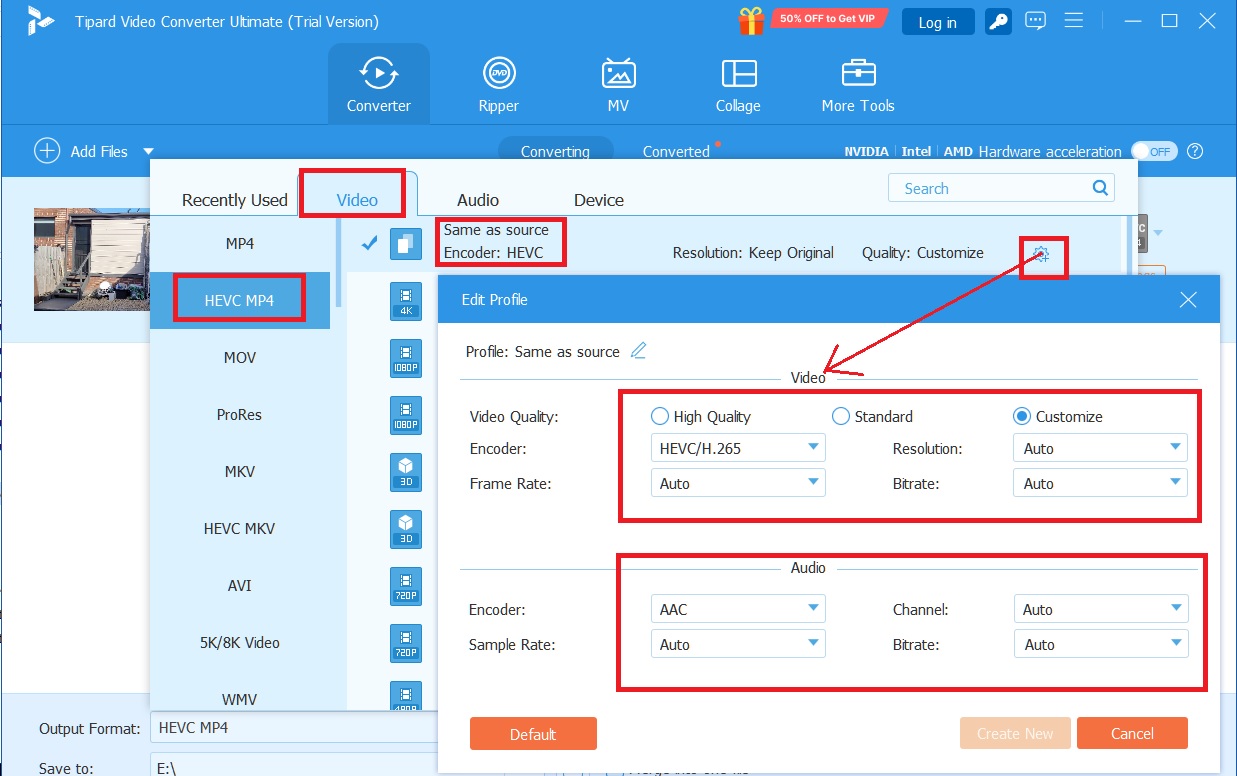Image resolution: width=1237 pixels, height=776 pixels.
Task: Toggle hardware acceleration switch
Action: [x=1153, y=151]
